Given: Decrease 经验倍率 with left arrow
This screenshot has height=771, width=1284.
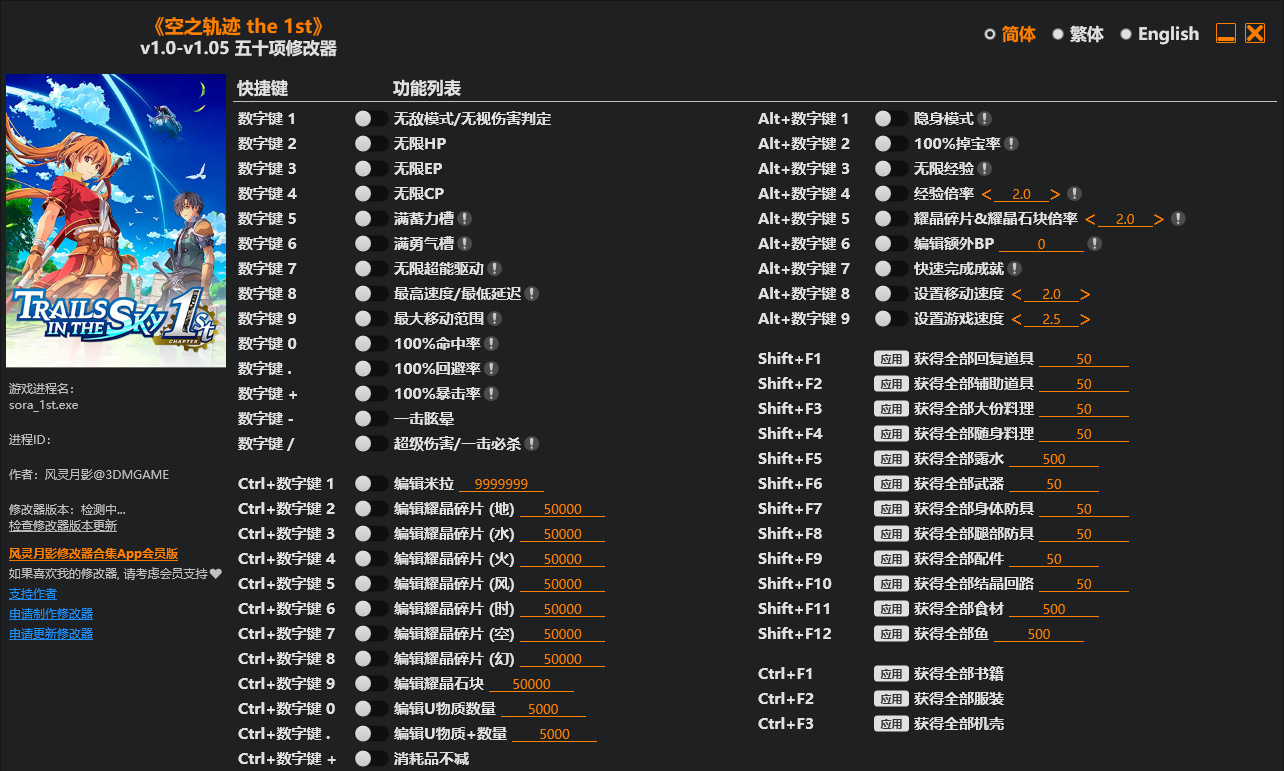Looking at the screenshot, I should [x=987, y=194].
